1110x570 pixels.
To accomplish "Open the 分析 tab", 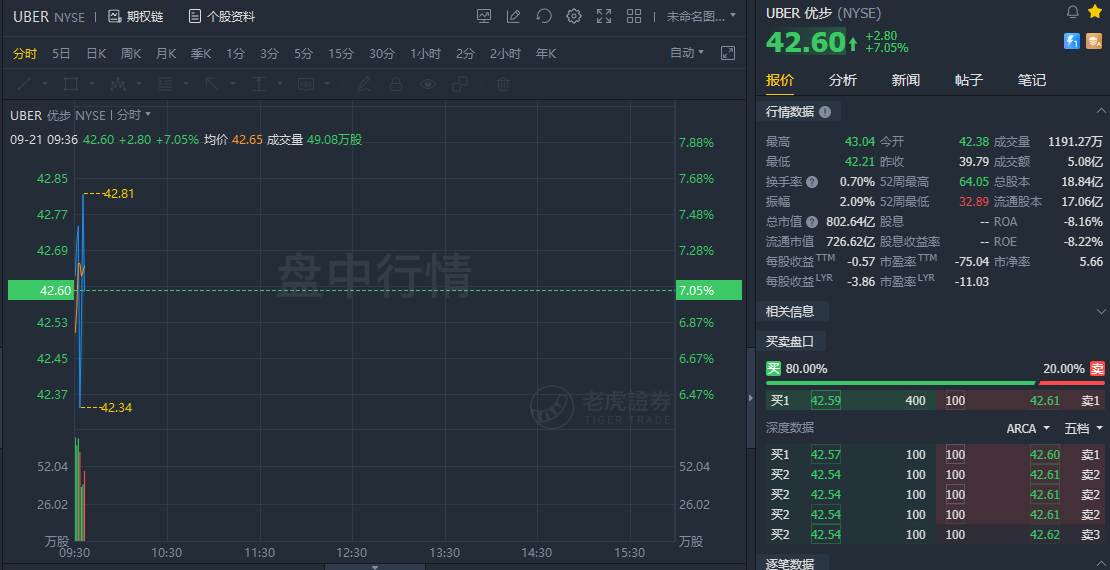I will (x=842, y=80).
